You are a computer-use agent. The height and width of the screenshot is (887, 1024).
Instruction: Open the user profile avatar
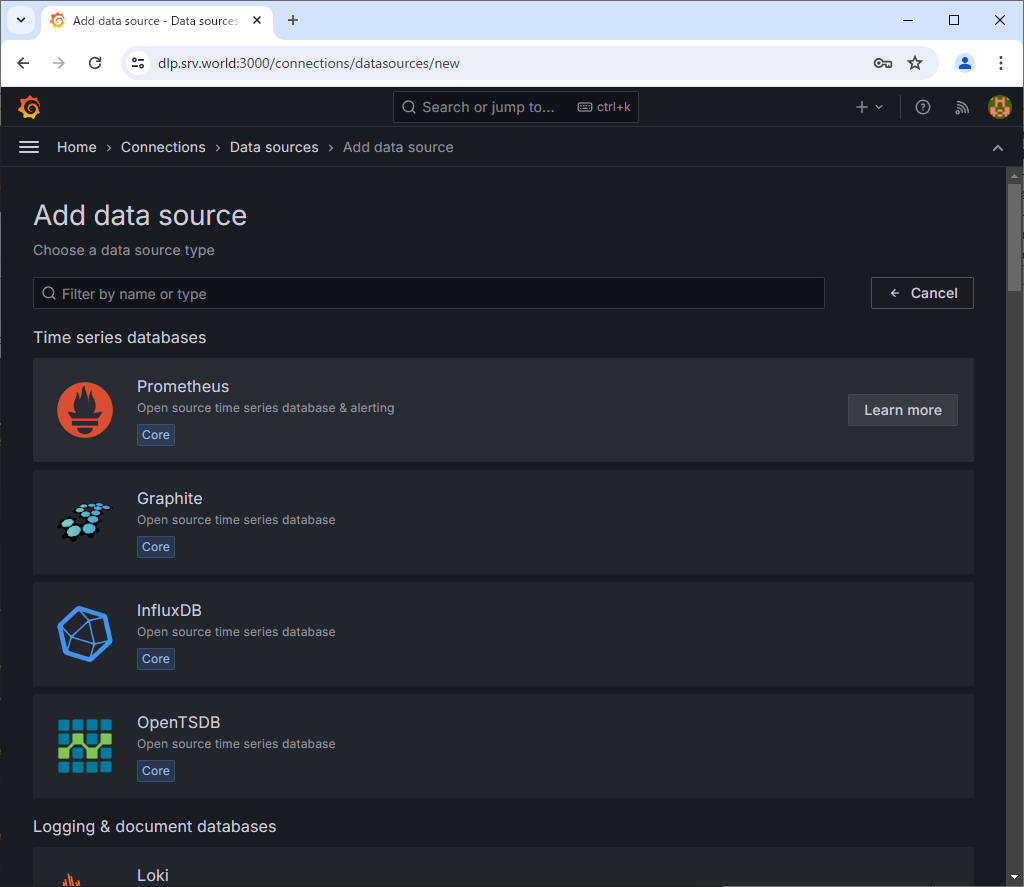999,107
